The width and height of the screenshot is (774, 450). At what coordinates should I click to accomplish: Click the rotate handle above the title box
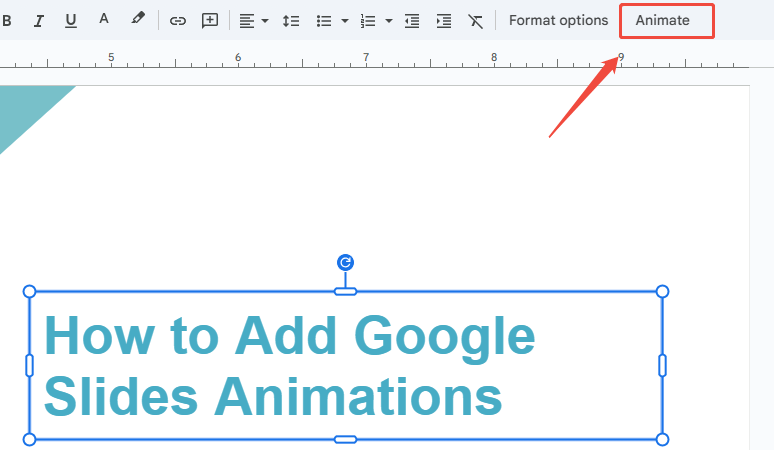[x=346, y=262]
